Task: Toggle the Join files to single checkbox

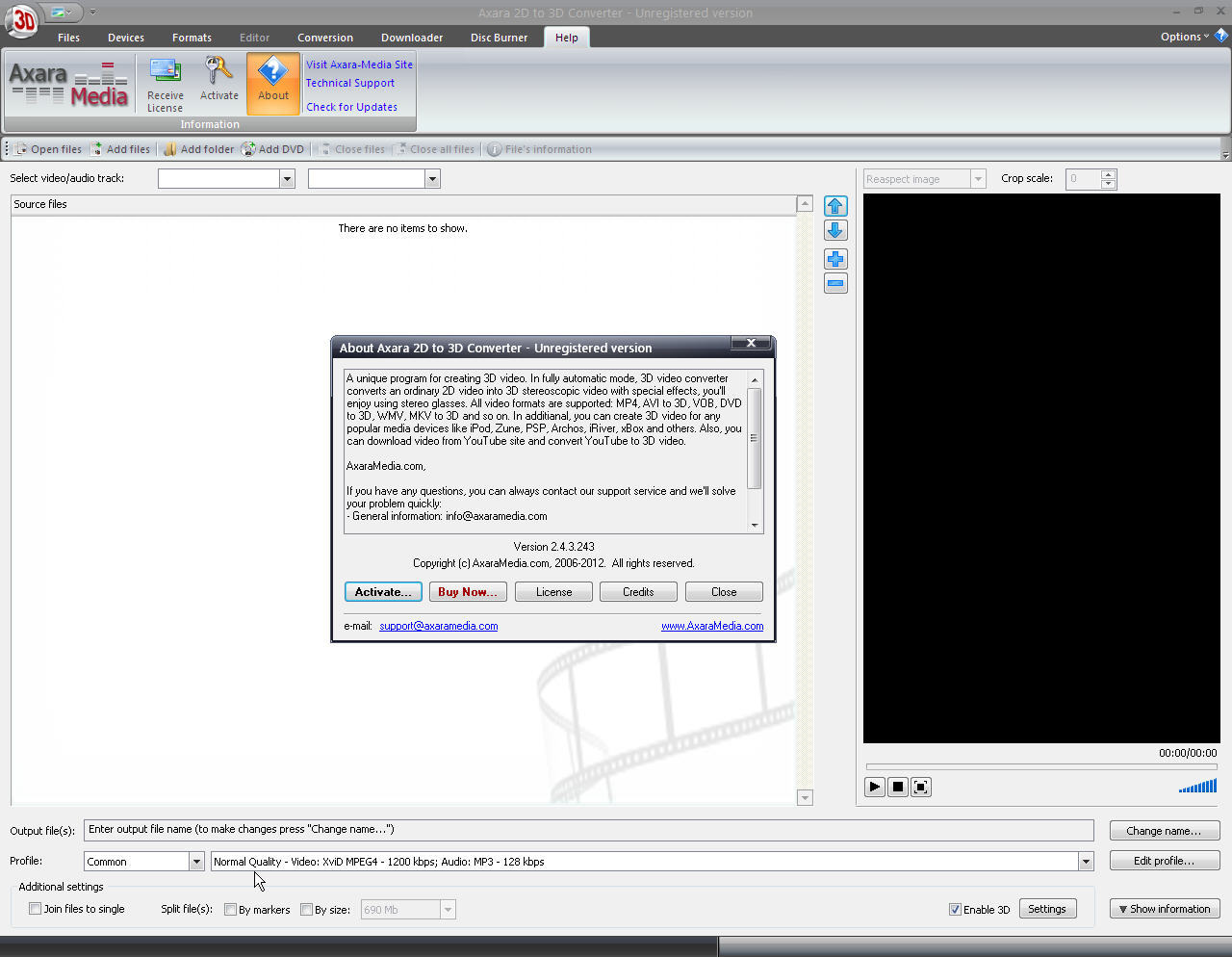Action: click(x=36, y=909)
